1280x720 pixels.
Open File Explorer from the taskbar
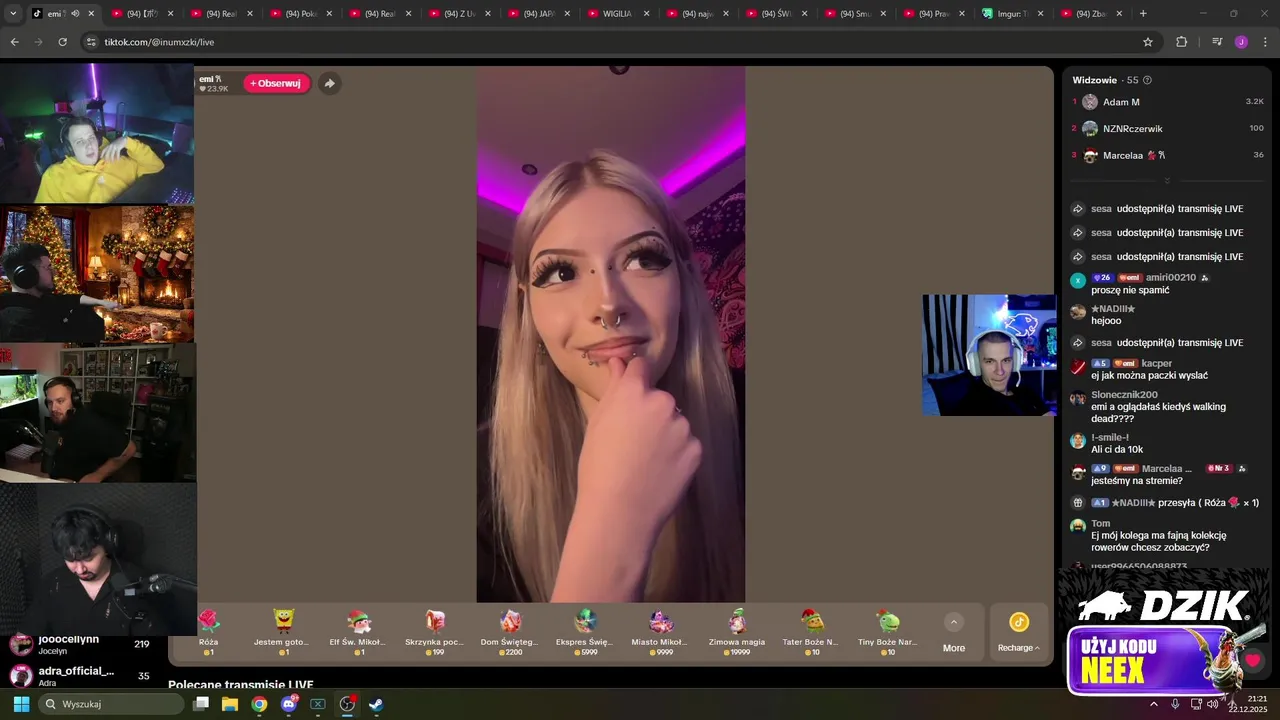click(x=230, y=704)
